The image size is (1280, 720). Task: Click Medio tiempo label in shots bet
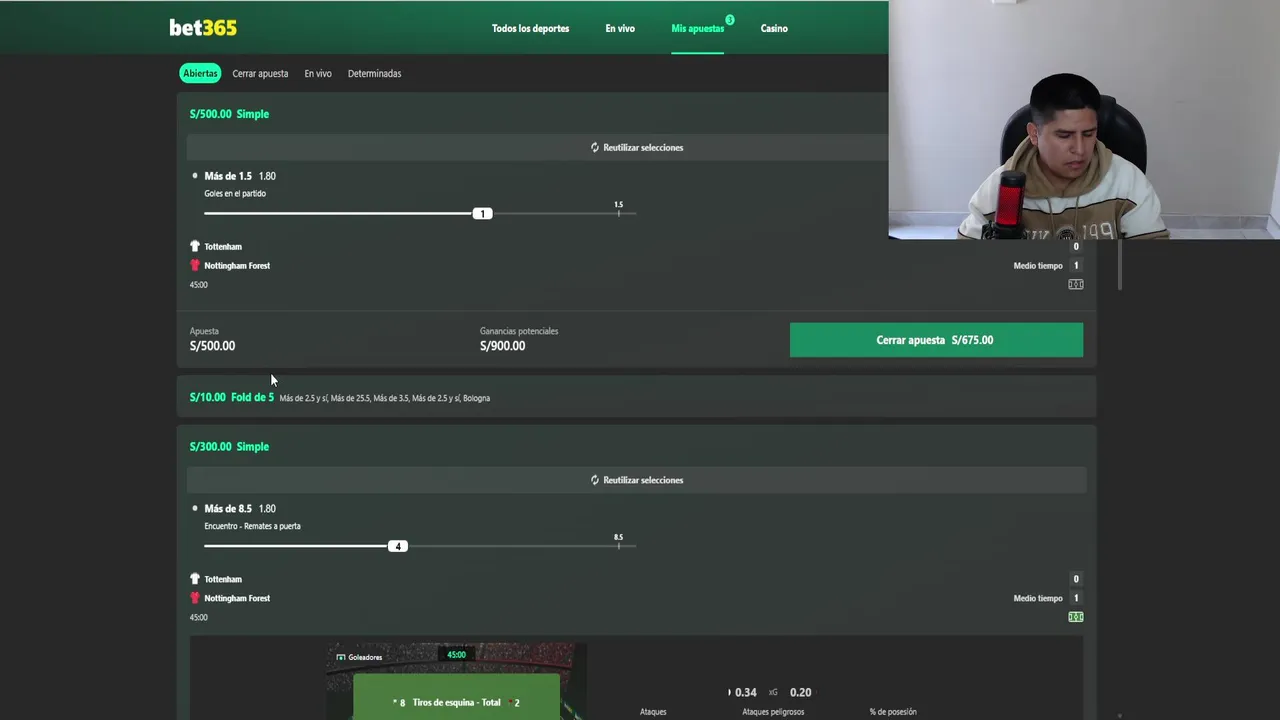click(1038, 598)
